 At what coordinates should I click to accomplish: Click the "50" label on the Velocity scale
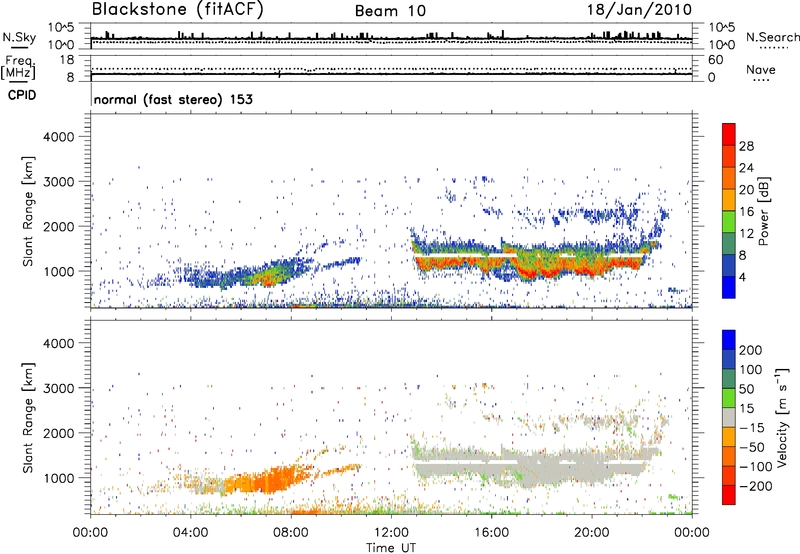click(x=746, y=389)
